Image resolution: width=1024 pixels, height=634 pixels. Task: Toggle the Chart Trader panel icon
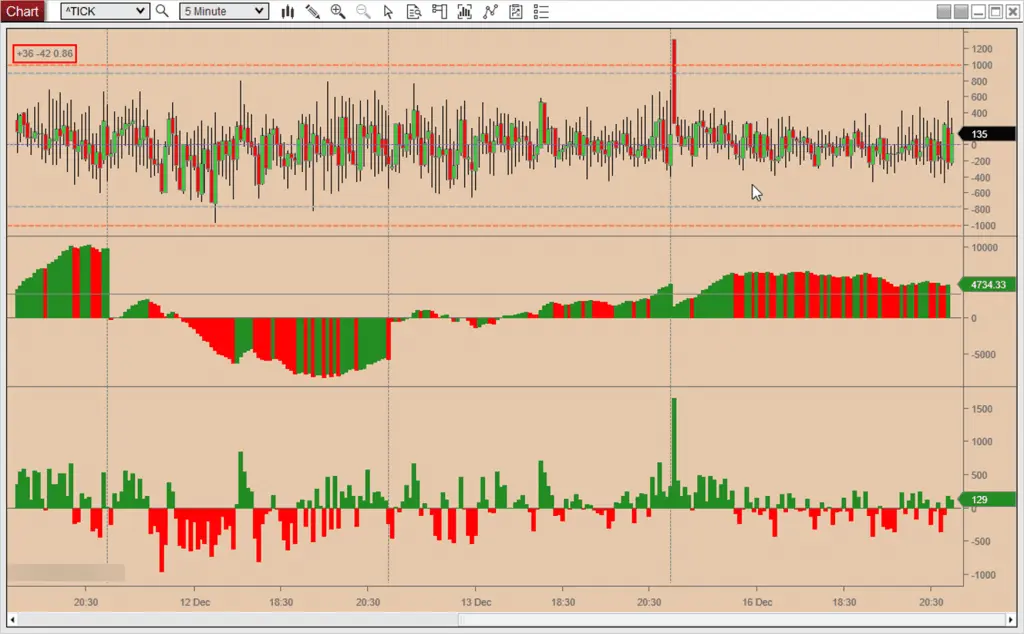(x=439, y=12)
